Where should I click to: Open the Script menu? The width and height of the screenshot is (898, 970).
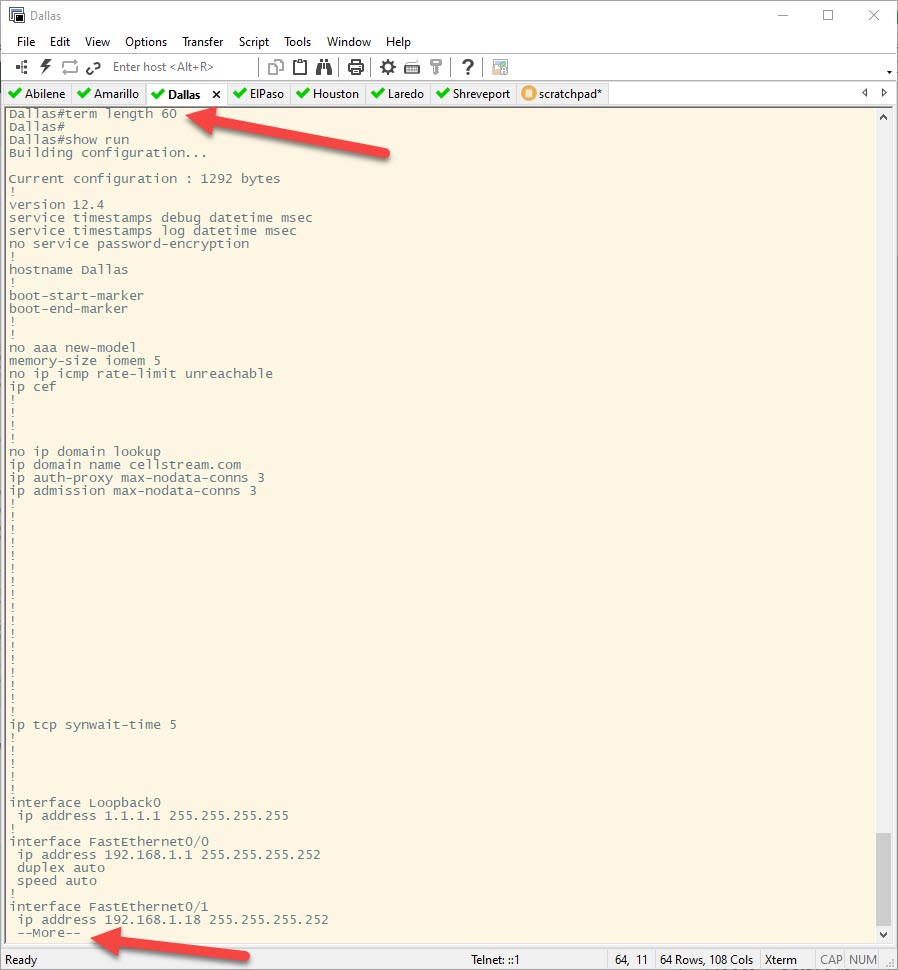pos(253,42)
